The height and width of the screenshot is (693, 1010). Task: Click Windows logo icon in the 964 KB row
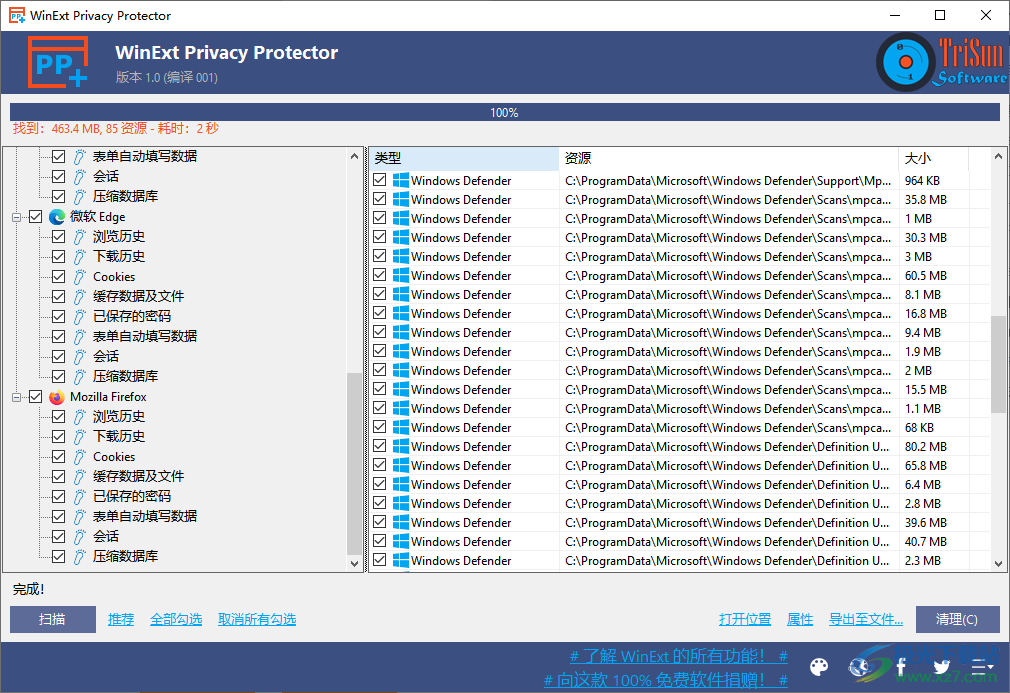tap(401, 180)
